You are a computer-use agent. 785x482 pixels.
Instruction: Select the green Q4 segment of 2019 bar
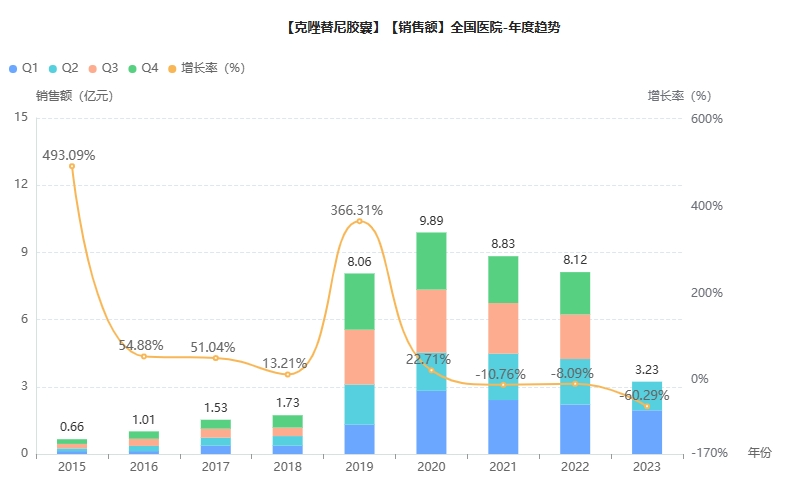359,301
